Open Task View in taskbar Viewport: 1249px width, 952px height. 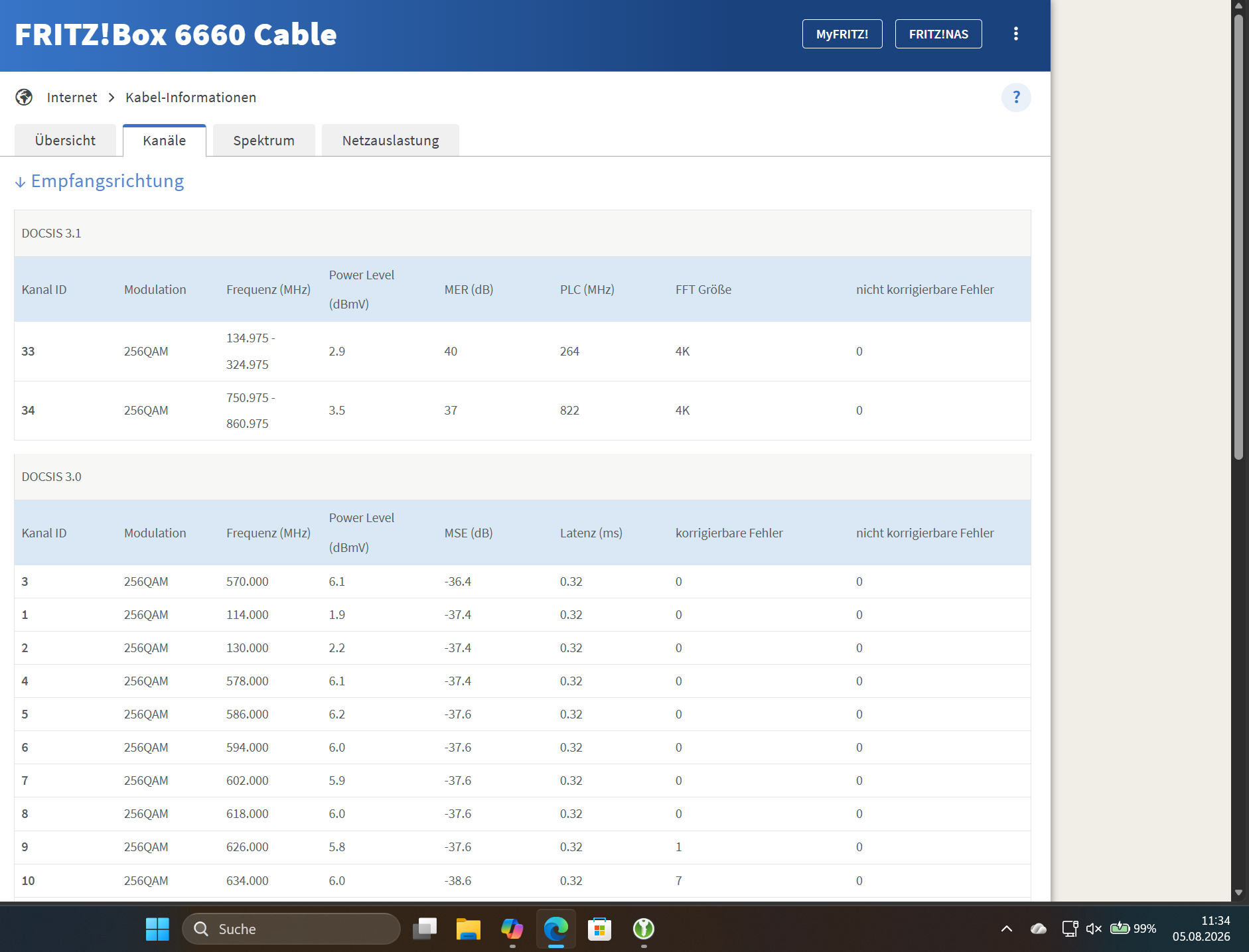click(x=425, y=929)
